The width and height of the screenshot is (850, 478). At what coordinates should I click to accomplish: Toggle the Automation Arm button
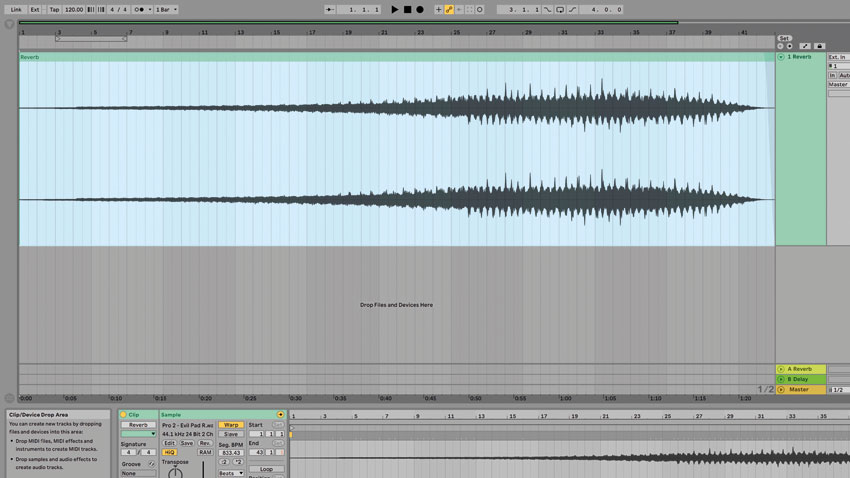(x=449, y=9)
